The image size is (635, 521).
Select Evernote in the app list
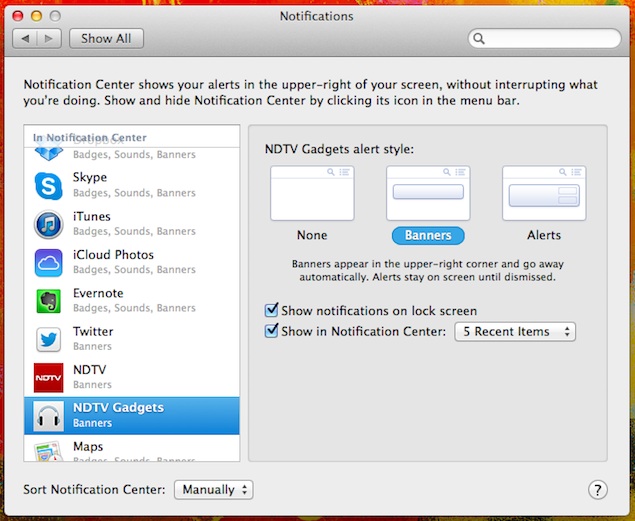point(132,300)
